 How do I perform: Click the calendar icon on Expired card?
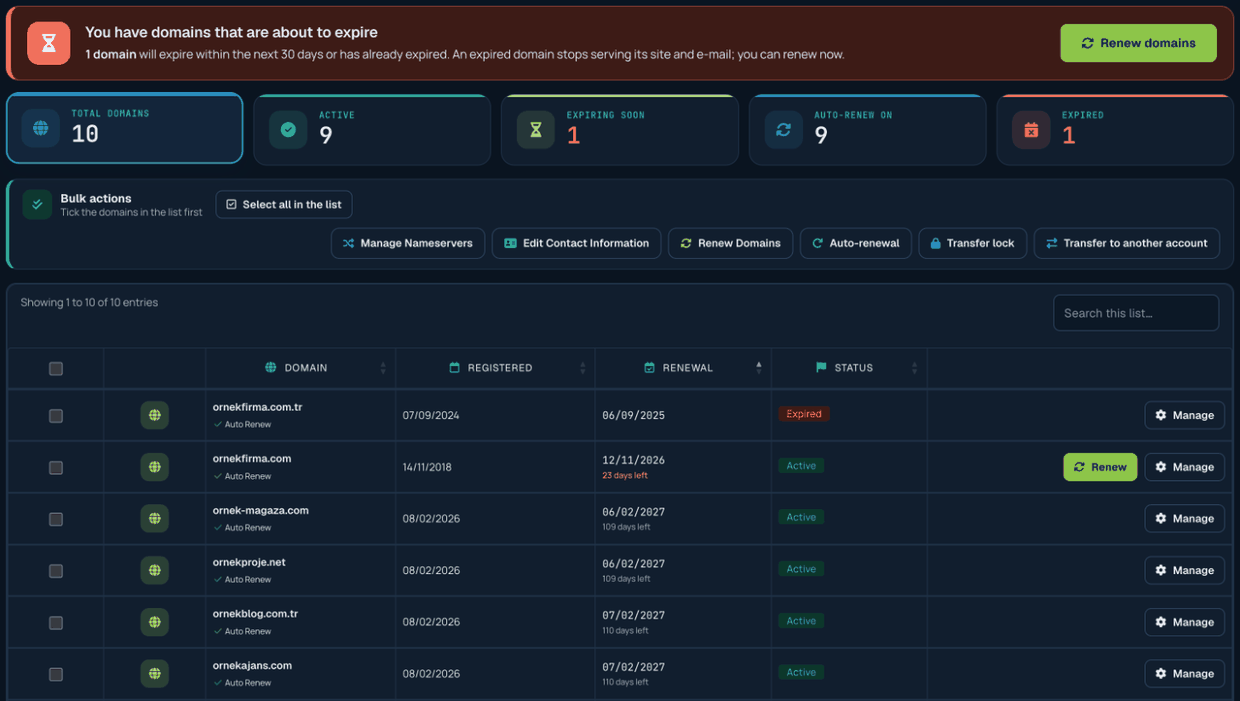click(x=1031, y=130)
